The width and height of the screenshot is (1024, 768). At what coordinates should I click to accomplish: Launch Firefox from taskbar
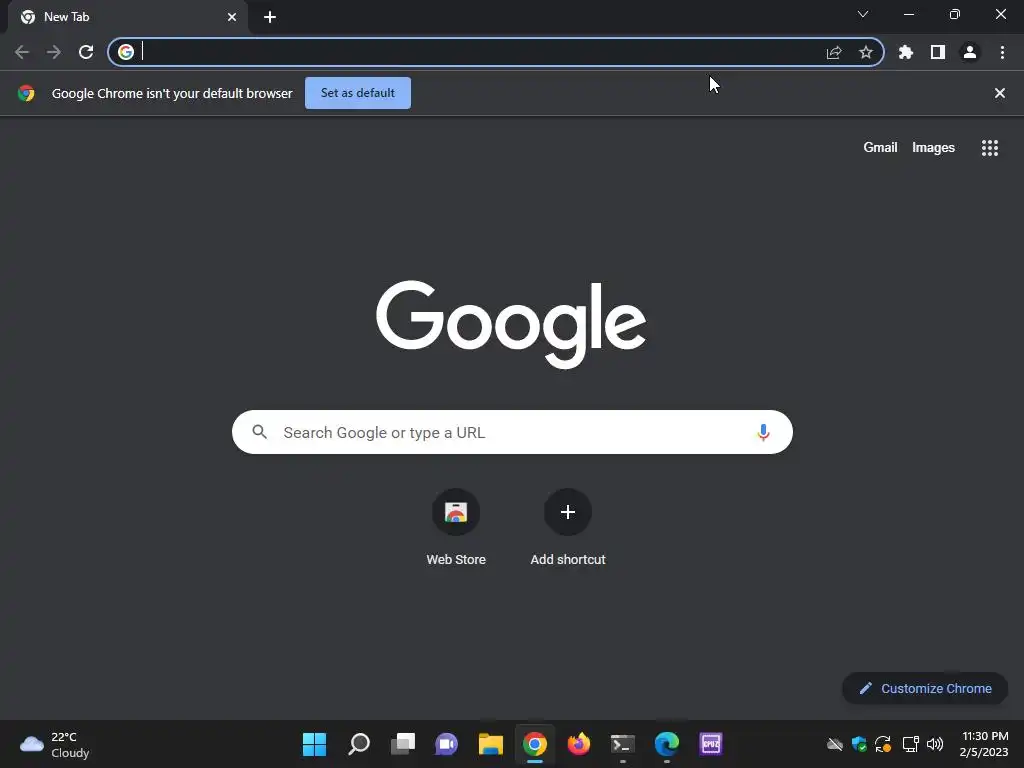coord(579,744)
